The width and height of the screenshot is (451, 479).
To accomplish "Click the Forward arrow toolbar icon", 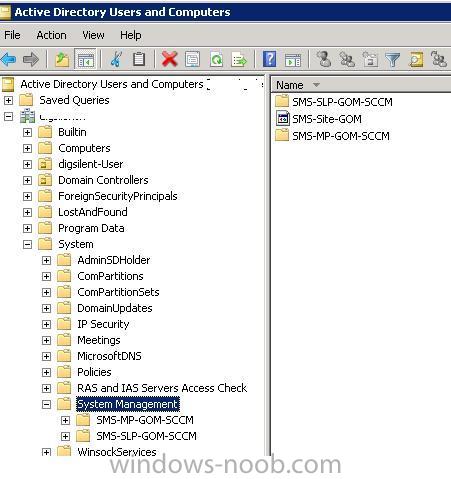I will (x=31, y=60).
